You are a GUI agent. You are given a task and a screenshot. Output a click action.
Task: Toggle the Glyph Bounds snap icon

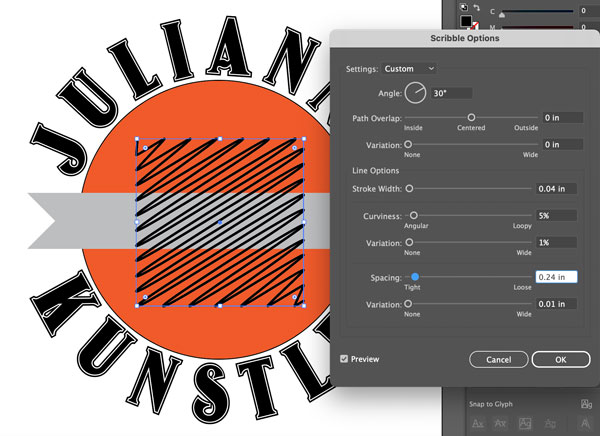pyautogui.click(x=525, y=423)
